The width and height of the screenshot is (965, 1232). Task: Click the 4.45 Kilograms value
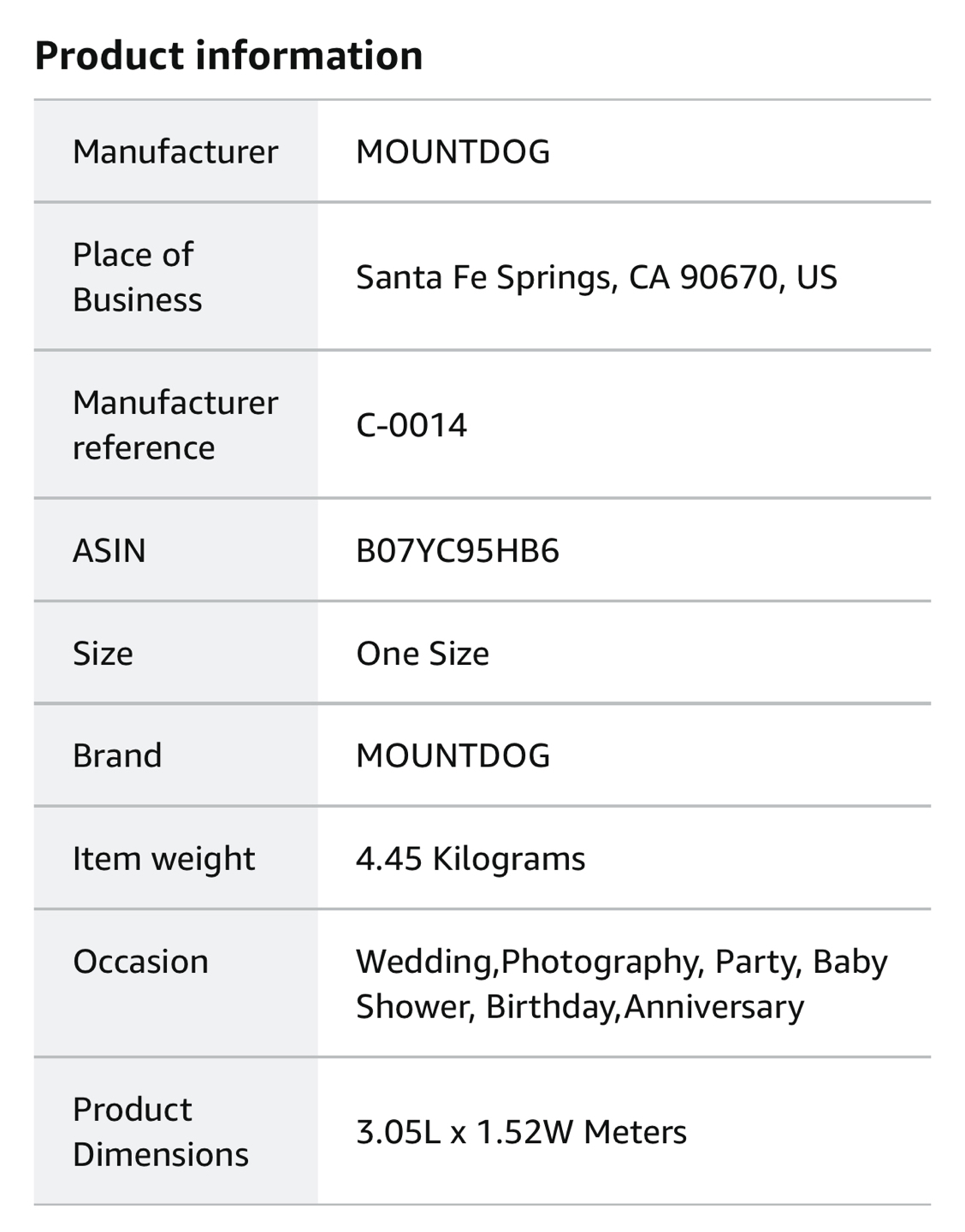(471, 858)
